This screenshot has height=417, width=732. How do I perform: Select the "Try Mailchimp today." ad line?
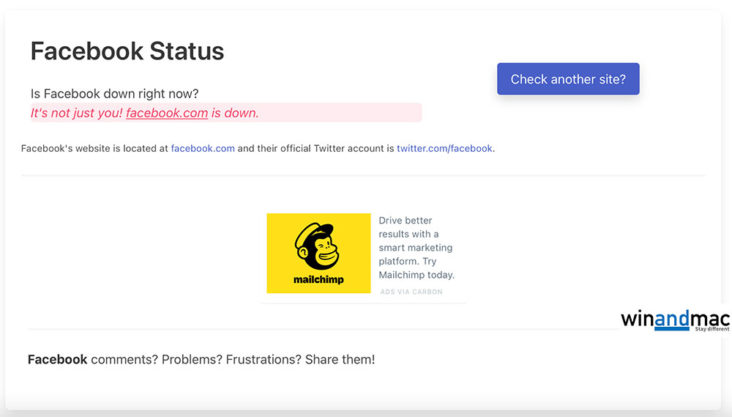tap(416, 275)
